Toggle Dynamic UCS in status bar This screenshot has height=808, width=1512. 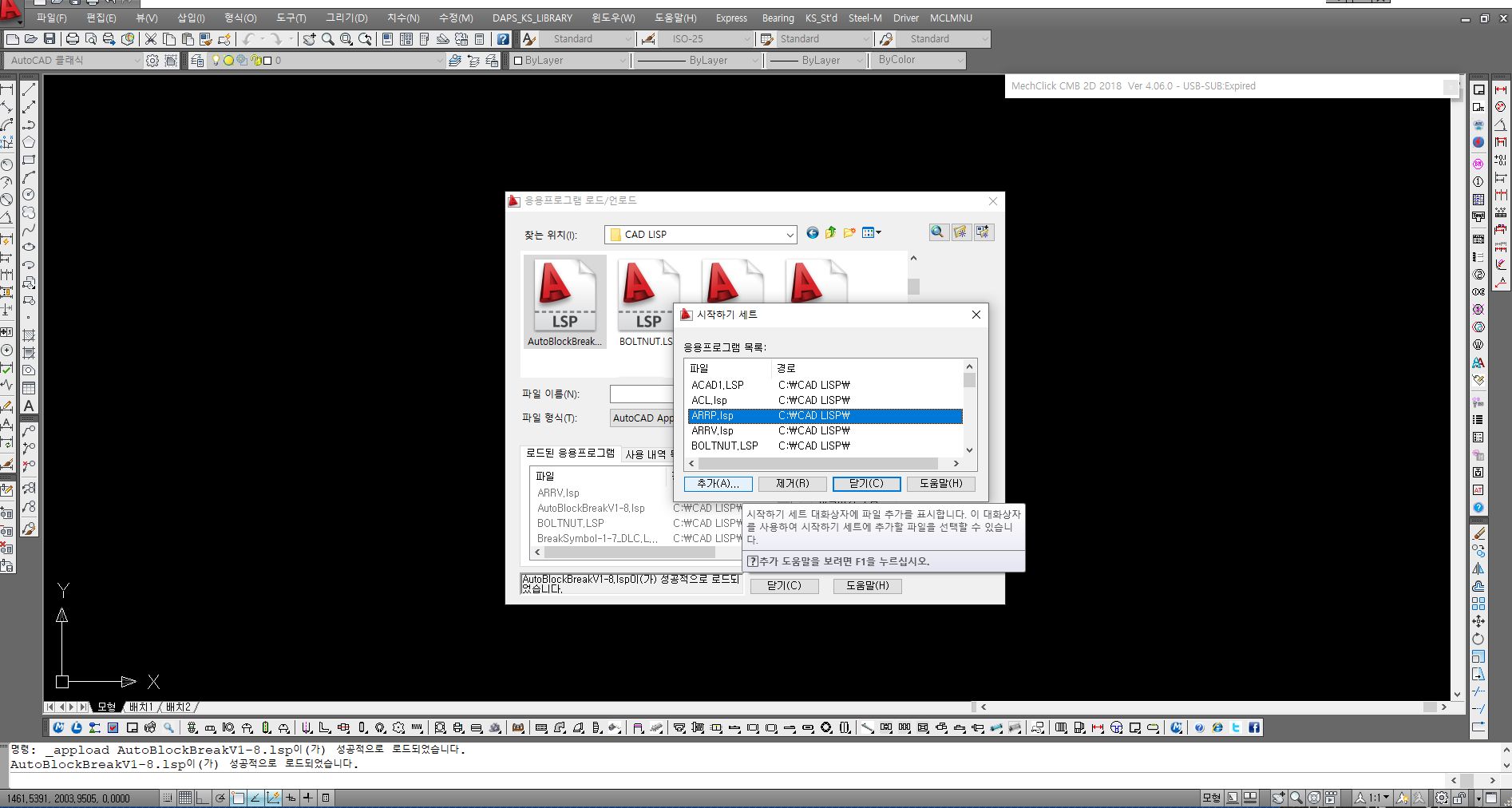[x=273, y=798]
